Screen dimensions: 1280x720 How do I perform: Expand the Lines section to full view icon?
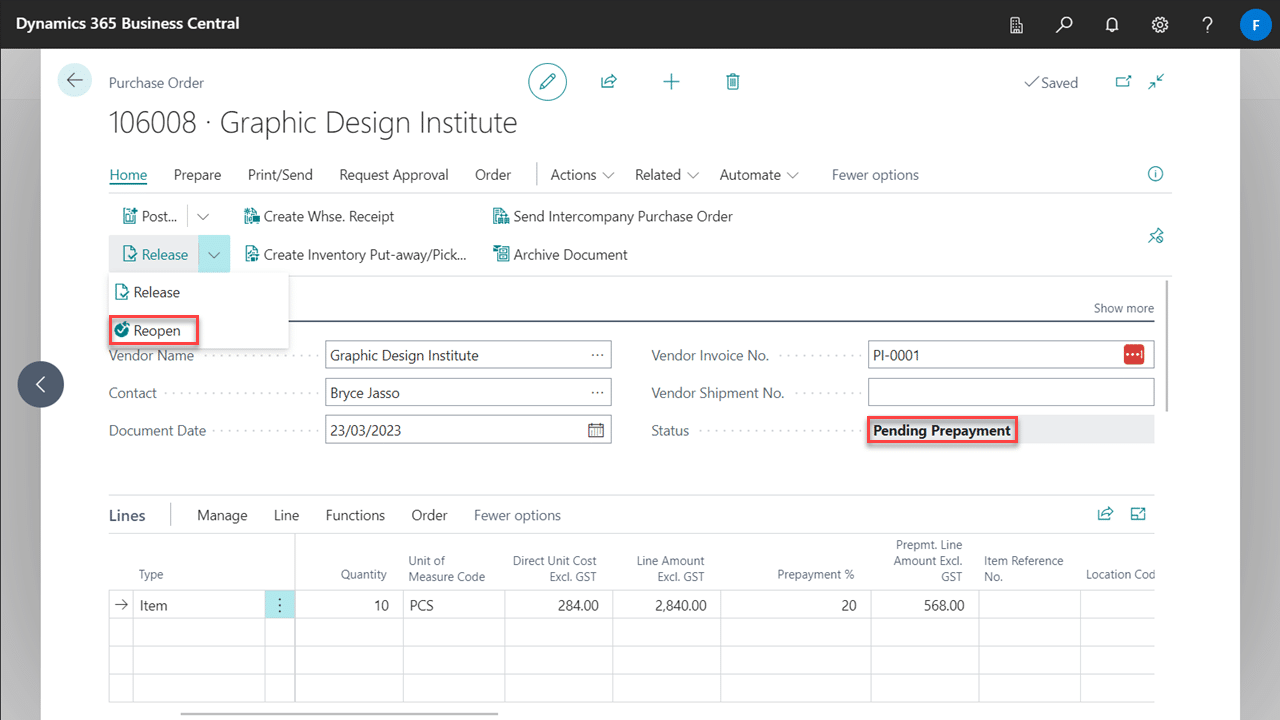point(1138,514)
